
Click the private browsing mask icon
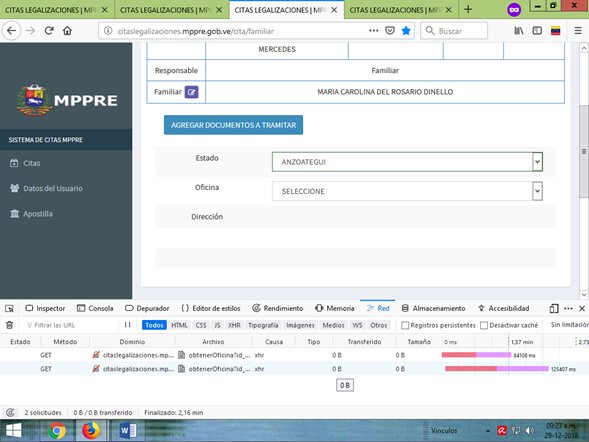coord(514,10)
